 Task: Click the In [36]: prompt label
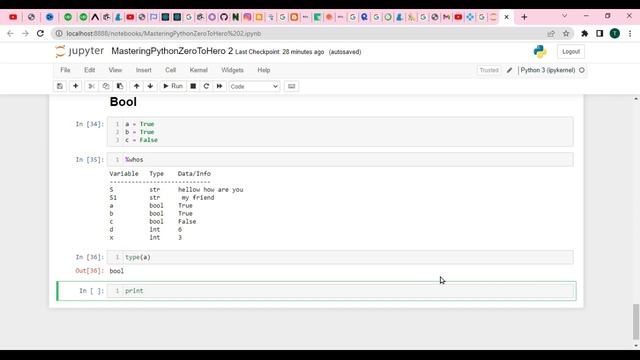(x=90, y=257)
